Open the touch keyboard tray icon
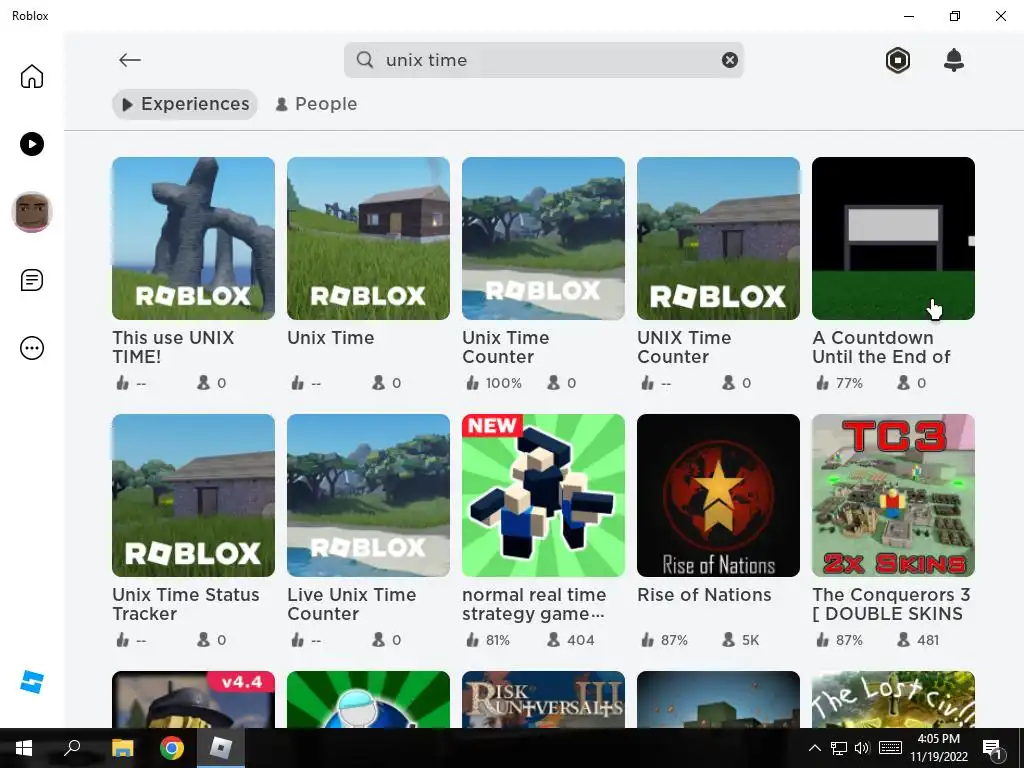The image size is (1024, 768). 890,748
